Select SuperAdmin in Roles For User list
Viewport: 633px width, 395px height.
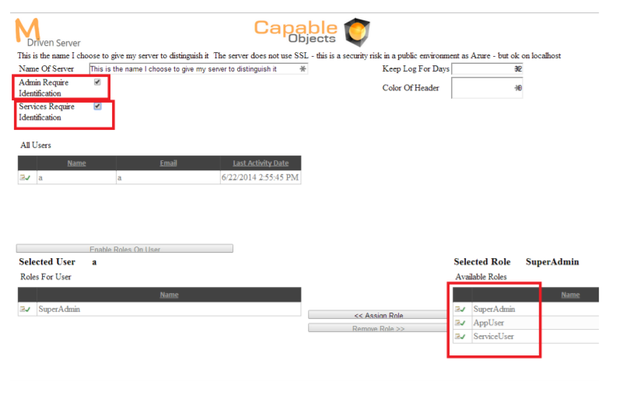coord(59,309)
